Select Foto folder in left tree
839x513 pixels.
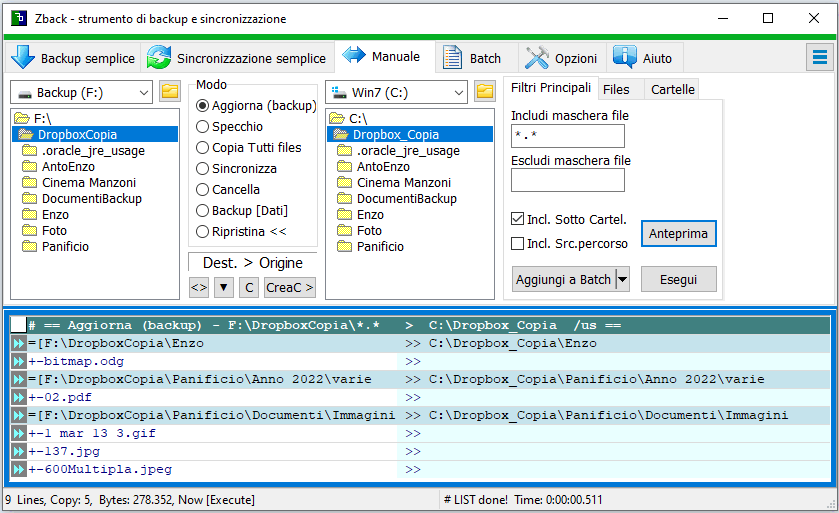point(54,231)
